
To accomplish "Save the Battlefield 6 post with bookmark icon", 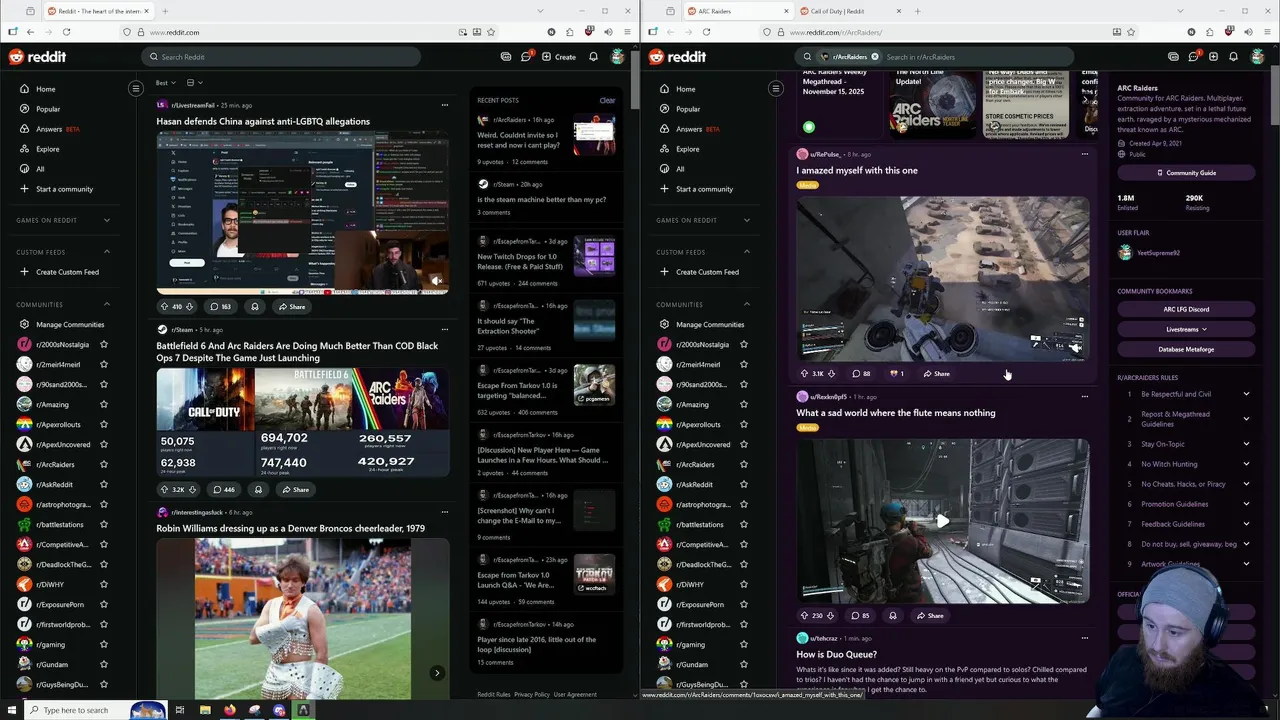I will click(x=258, y=490).
